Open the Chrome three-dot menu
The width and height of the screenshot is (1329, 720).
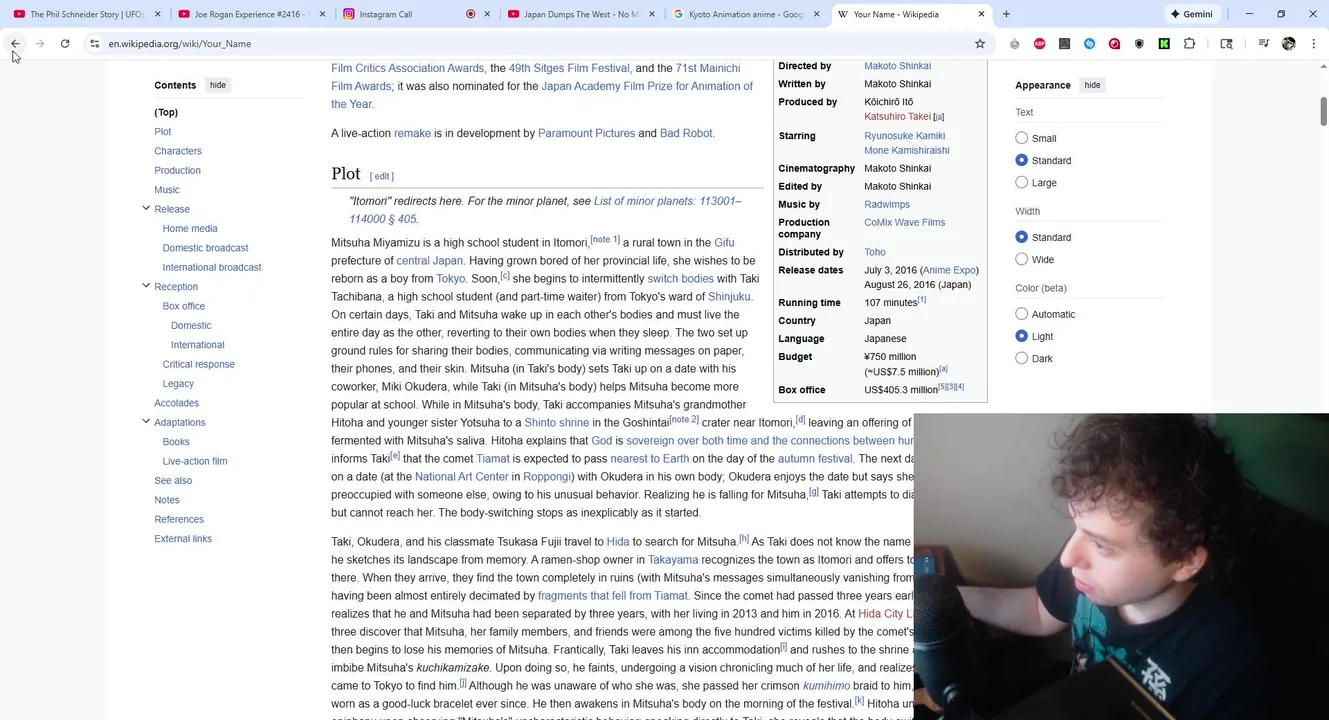pyautogui.click(x=1313, y=44)
